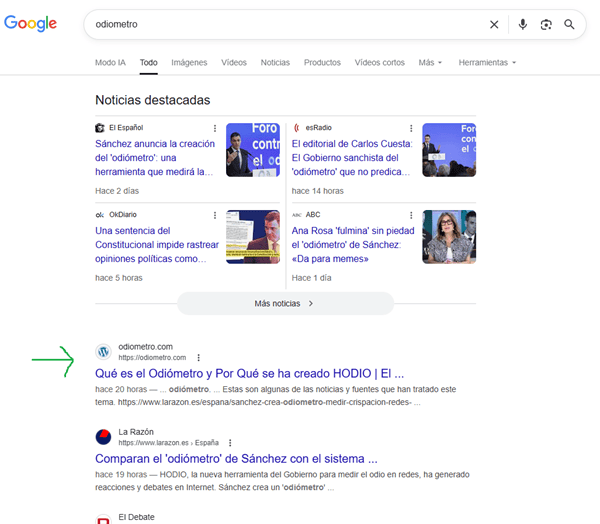Viewport: 600px width, 524px height.
Task: Open the Productos tab
Action: [322, 62]
